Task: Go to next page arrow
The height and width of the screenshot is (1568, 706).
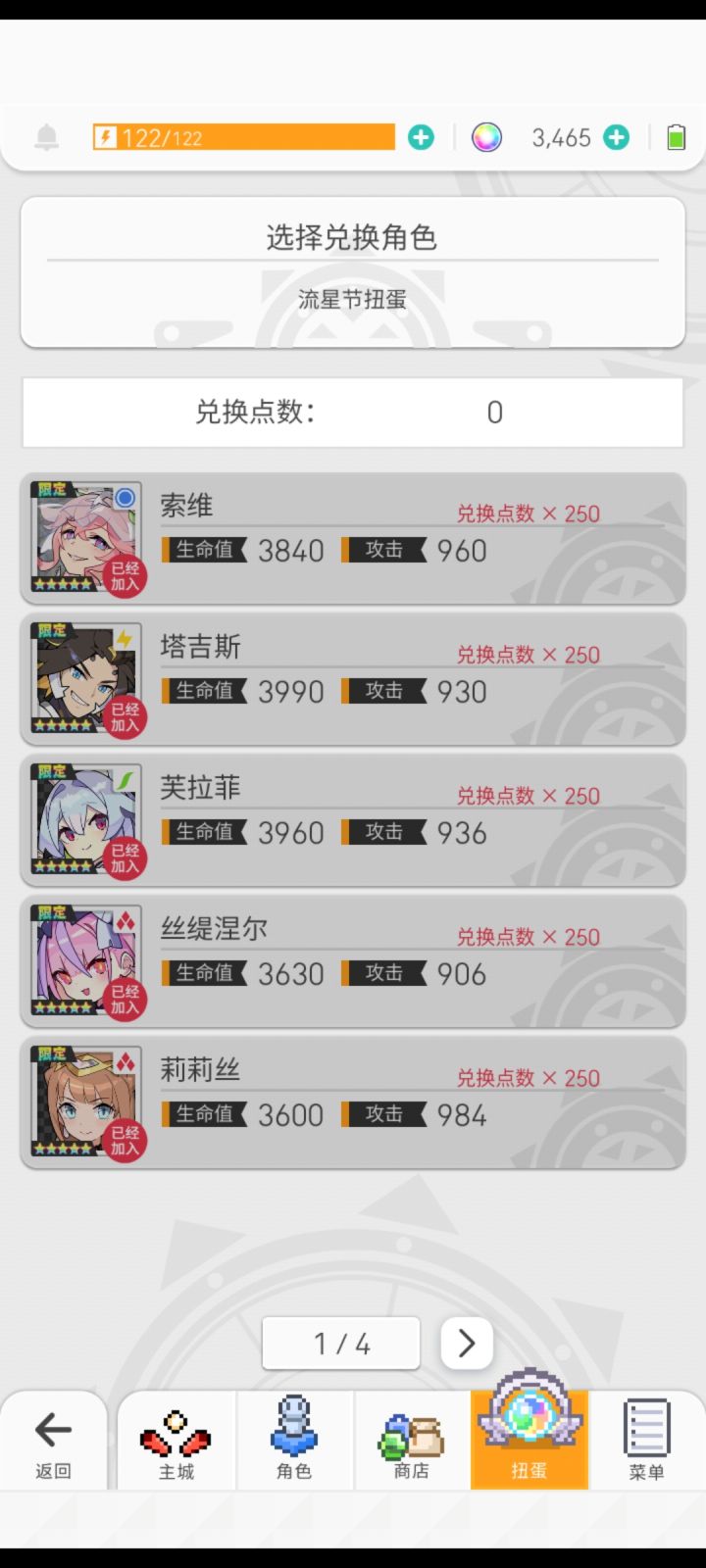Action: point(467,1344)
